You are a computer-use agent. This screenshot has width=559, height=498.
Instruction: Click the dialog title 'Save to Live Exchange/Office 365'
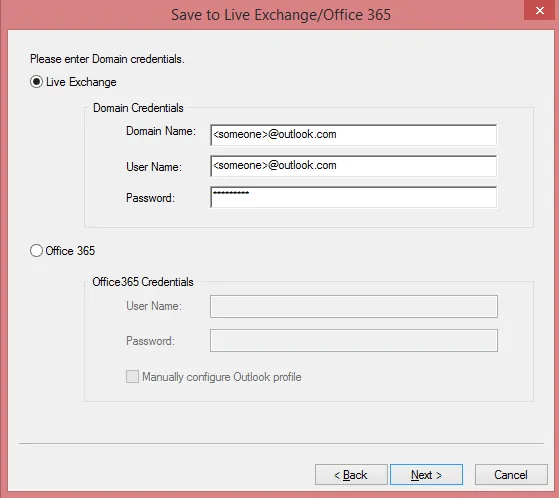pyautogui.click(x=281, y=15)
